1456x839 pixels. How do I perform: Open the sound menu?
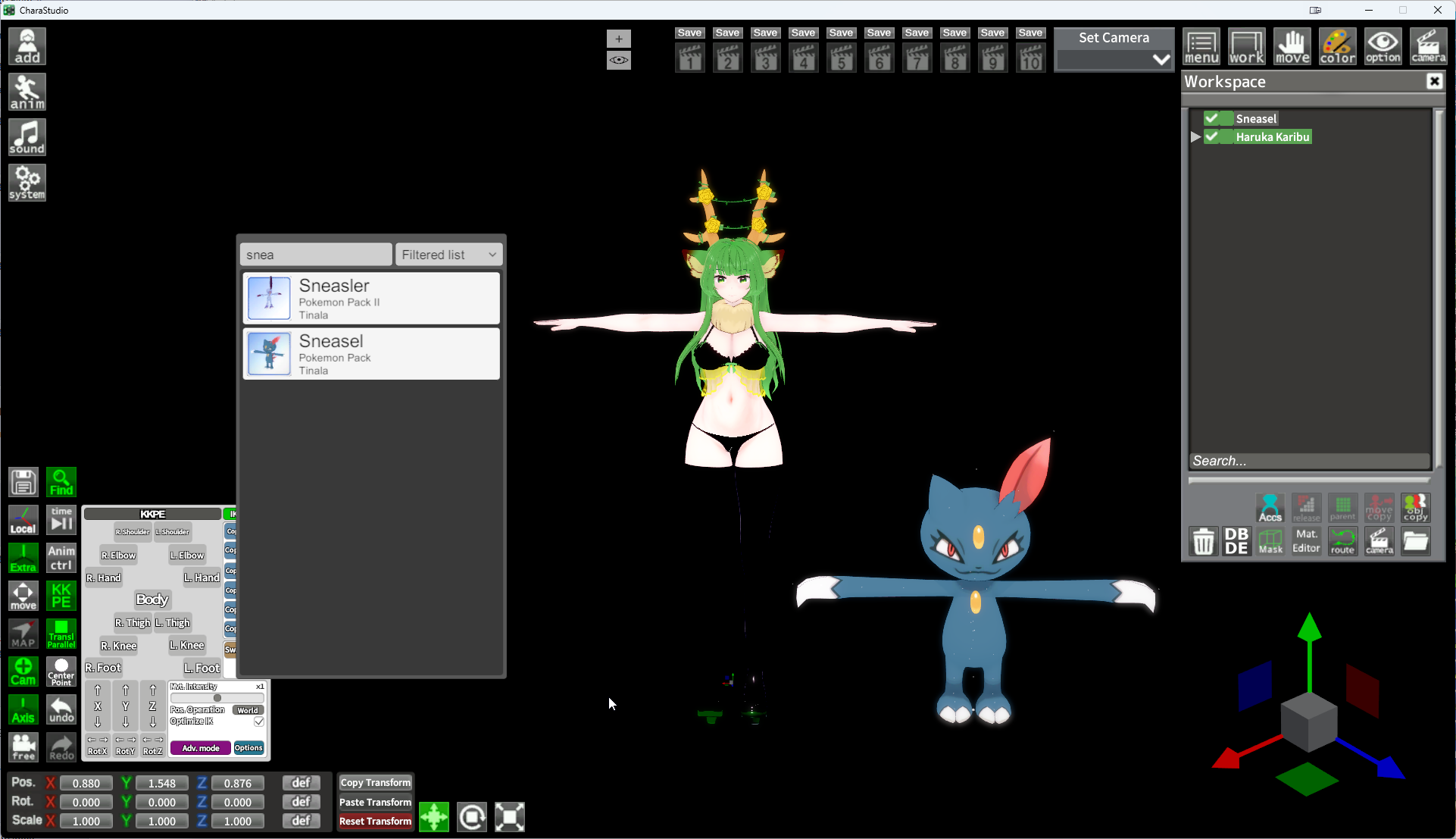coord(27,137)
